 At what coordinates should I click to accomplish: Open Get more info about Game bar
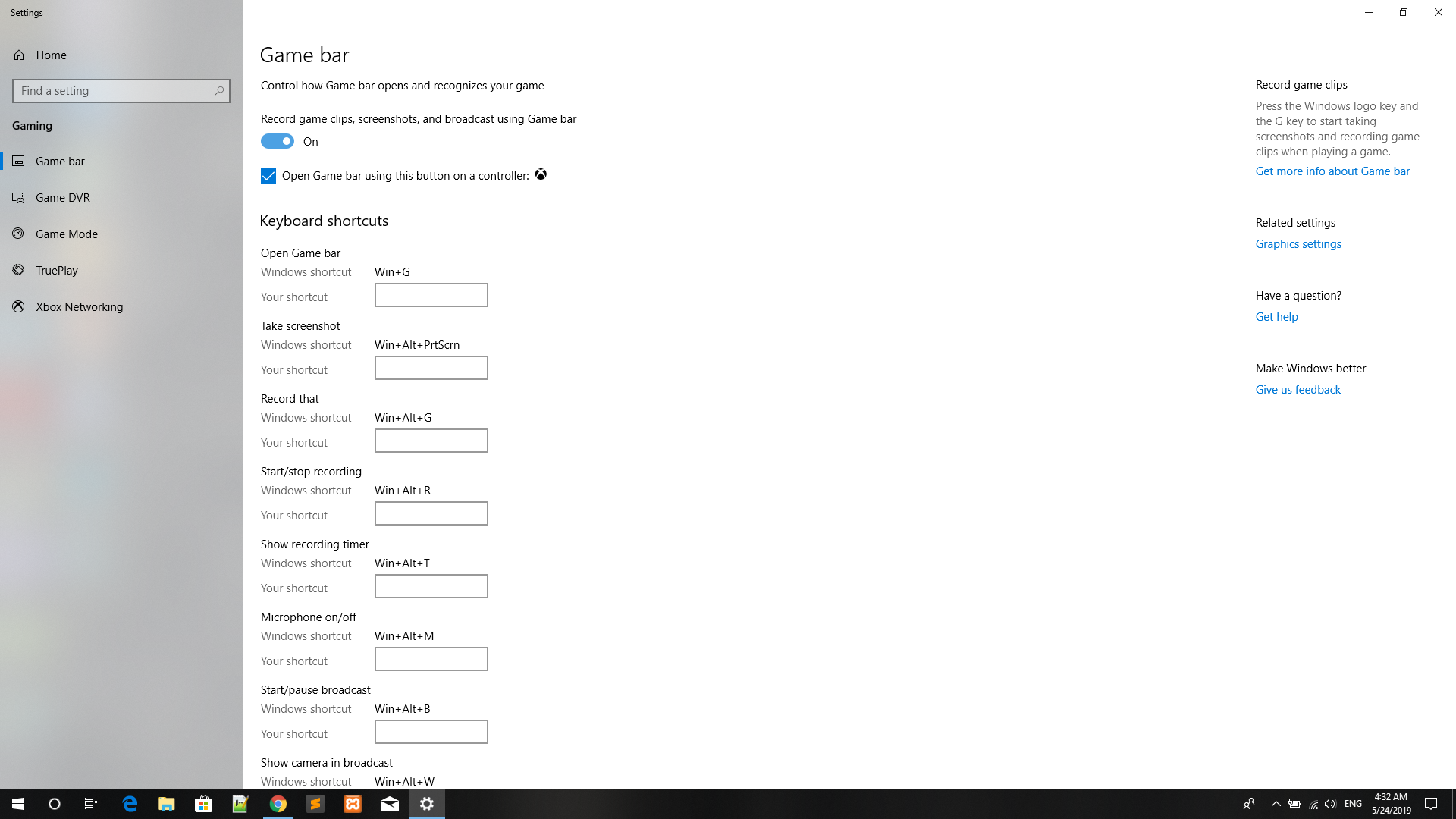[x=1332, y=171]
